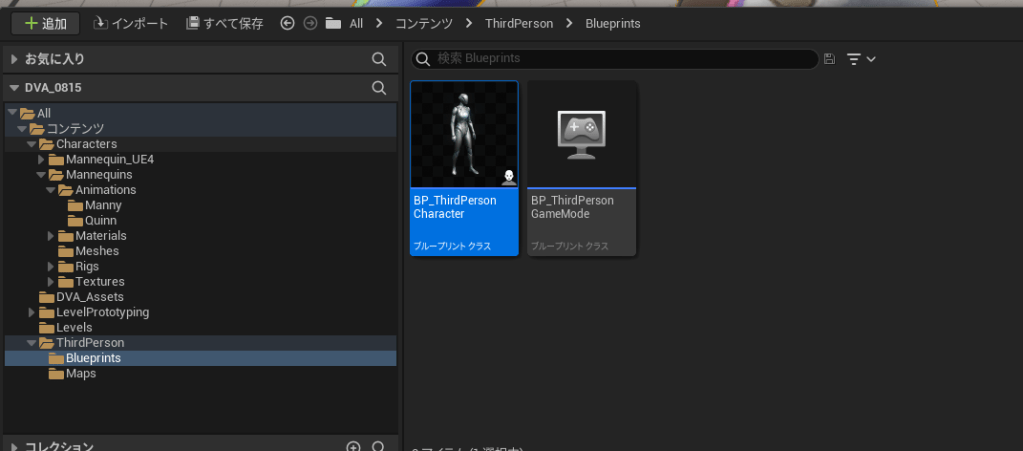The width and height of the screenshot is (1023, 451).
Task: Expand the お気に入り (Favorites) section
Action: (x=14, y=60)
